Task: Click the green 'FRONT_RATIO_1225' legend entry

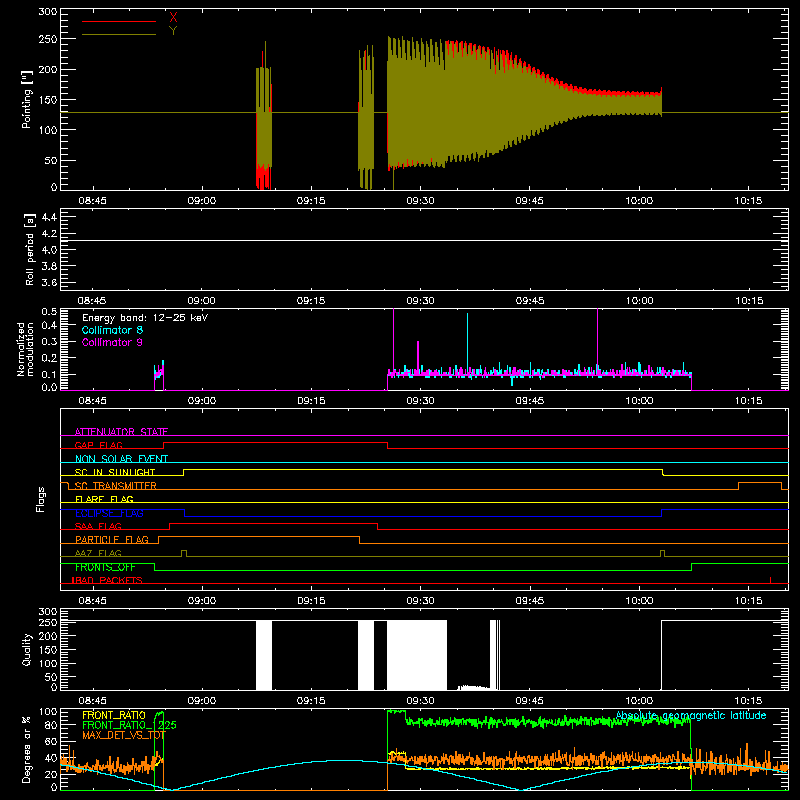Action: tap(129, 725)
